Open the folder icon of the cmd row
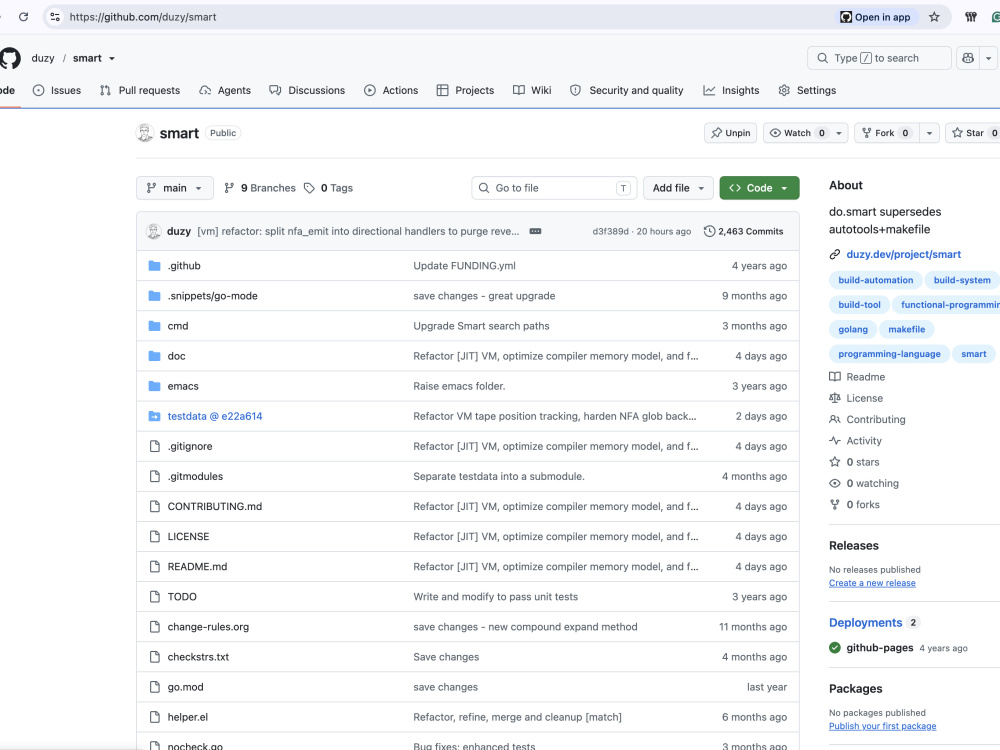This screenshot has width=1000, height=750. point(154,326)
